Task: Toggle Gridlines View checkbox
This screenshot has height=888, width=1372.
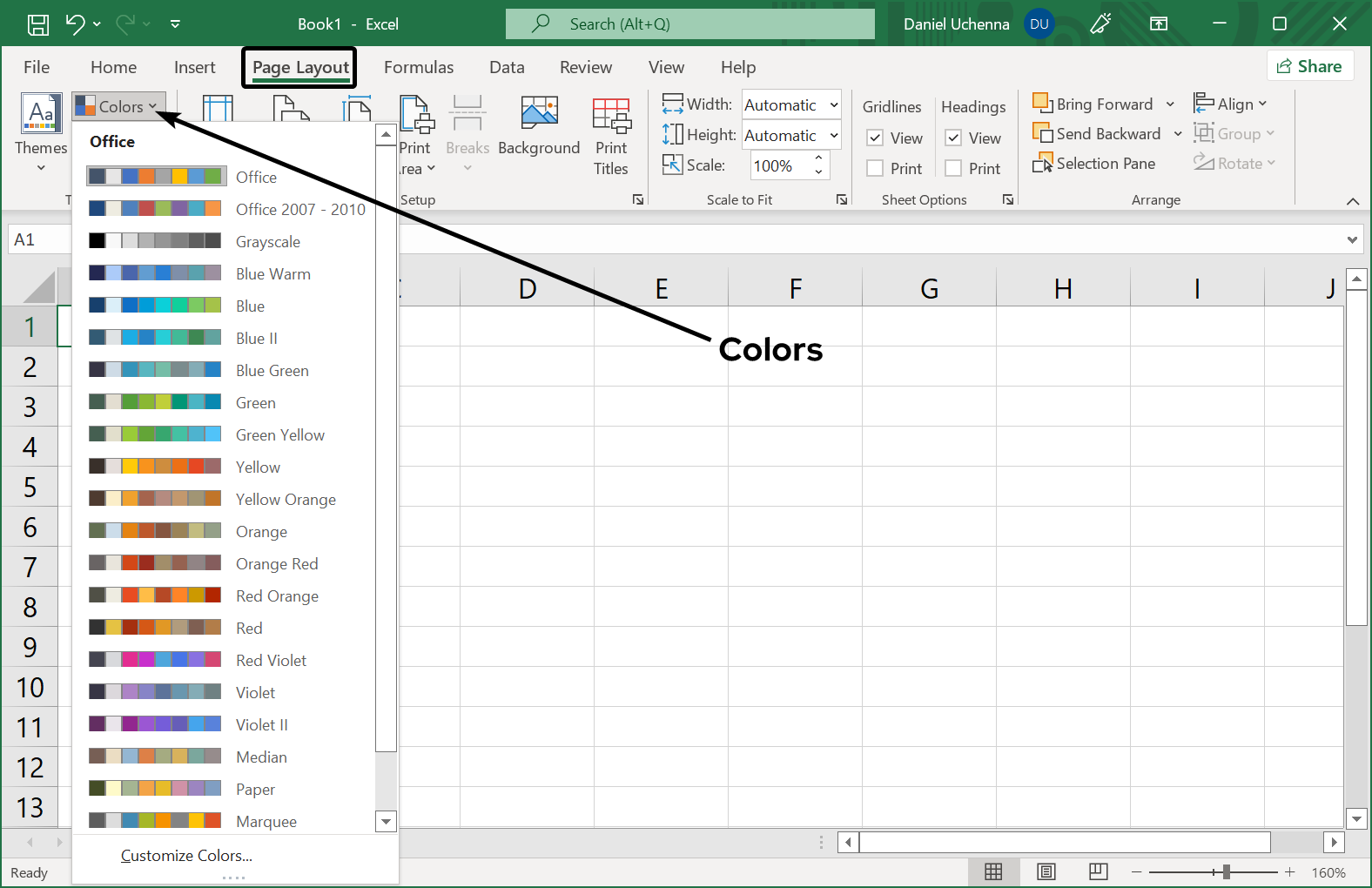Action: tap(875, 138)
